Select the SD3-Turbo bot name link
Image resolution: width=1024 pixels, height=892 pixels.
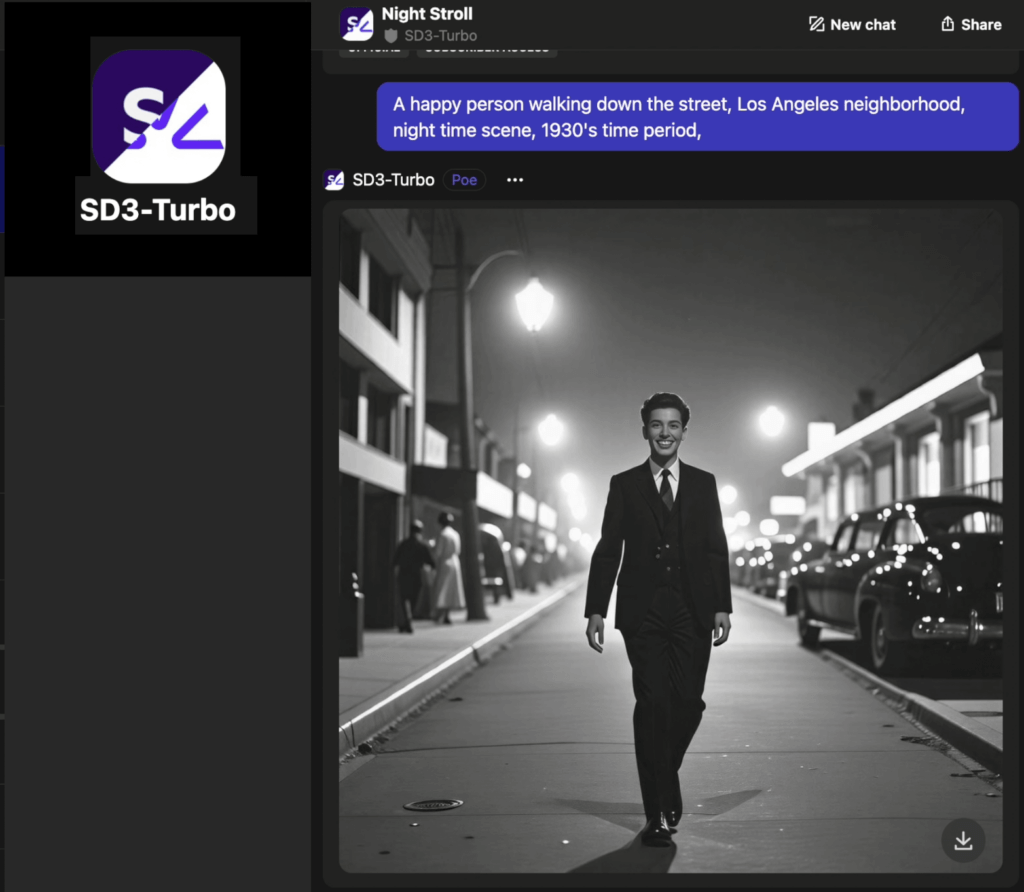pyautogui.click(x=392, y=180)
